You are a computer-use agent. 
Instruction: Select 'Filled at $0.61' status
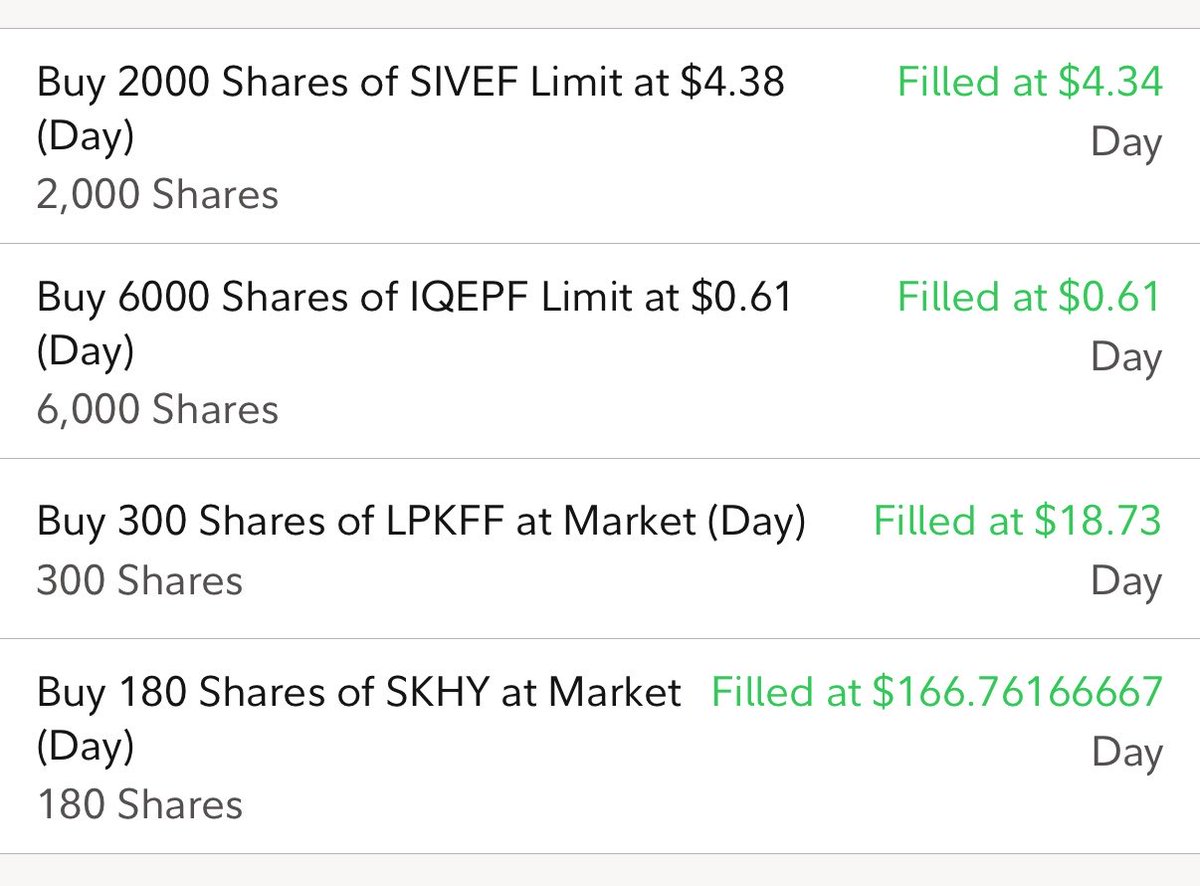click(x=1030, y=297)
